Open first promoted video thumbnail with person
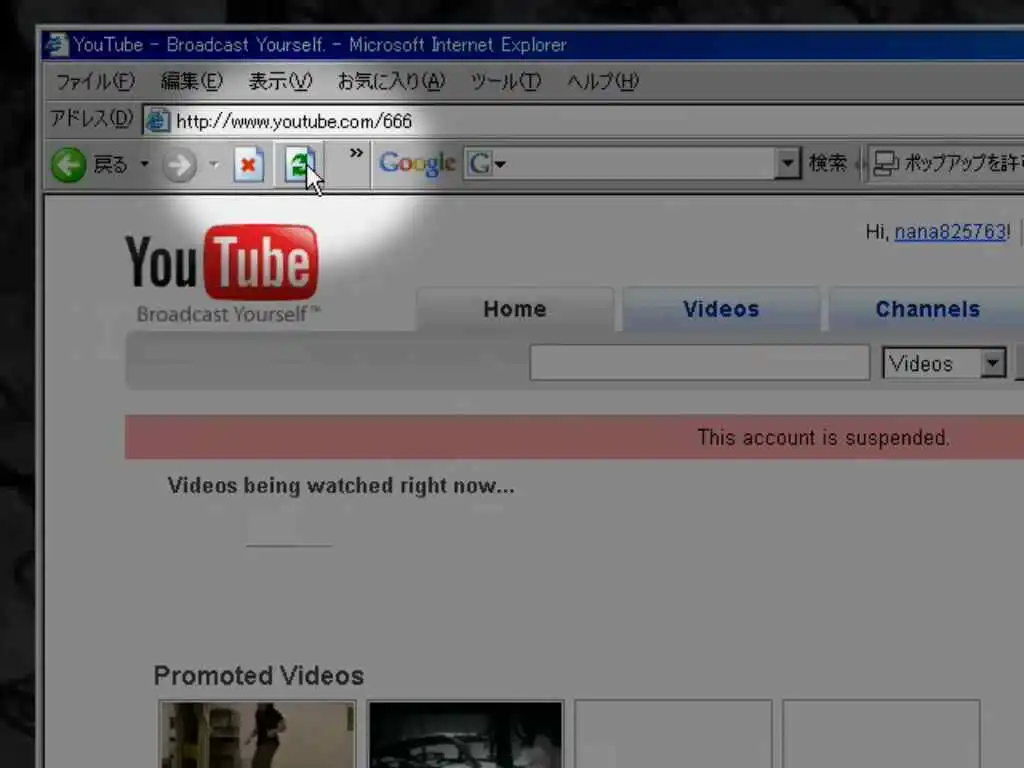The height and width of the screenshot is (768, 1024). [x=257, y=734]
